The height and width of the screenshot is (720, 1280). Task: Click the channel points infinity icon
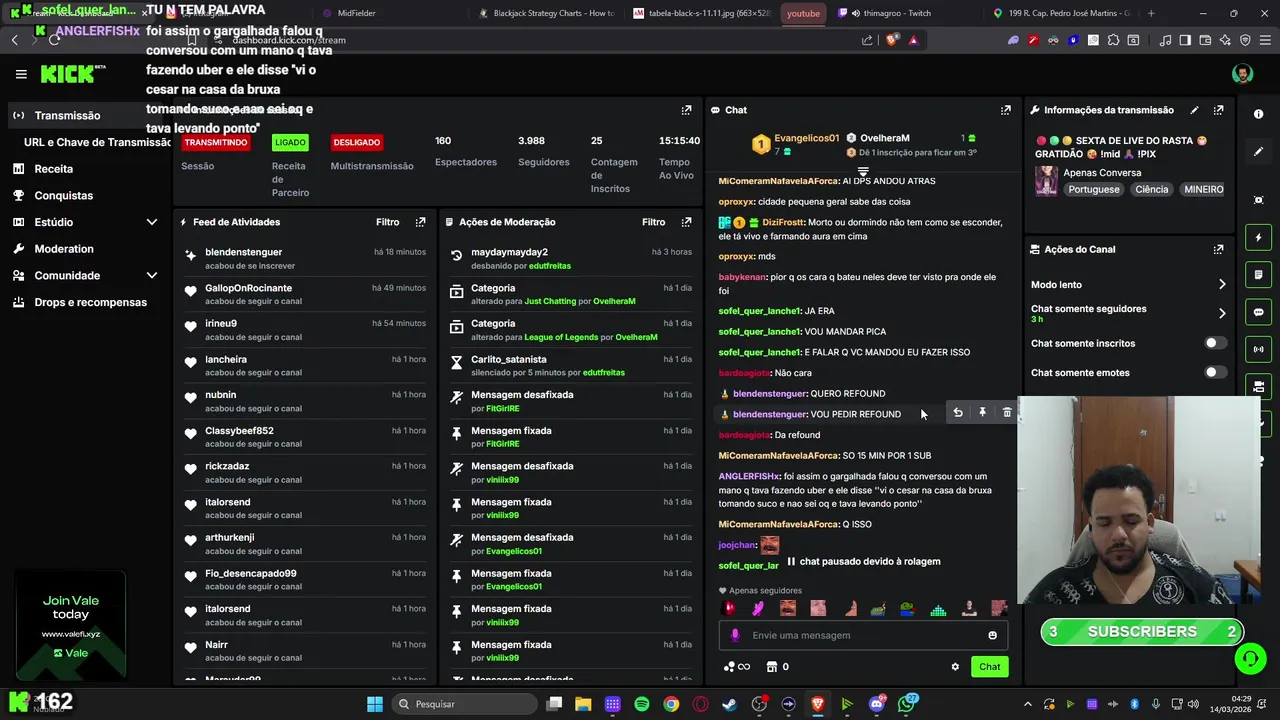(x=736, y=667)
